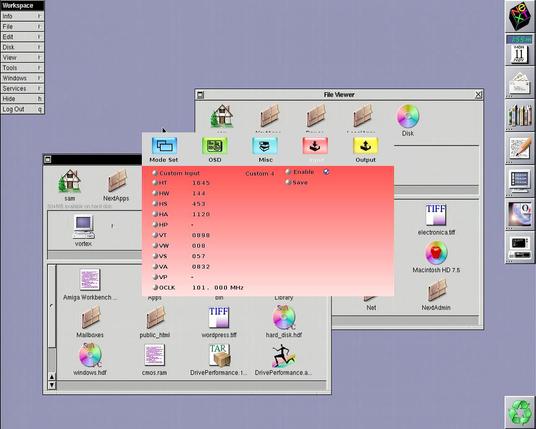This screenshot has width=536, height=429.
Task: Open the Mail dock icon
Action: click(519, 83)
